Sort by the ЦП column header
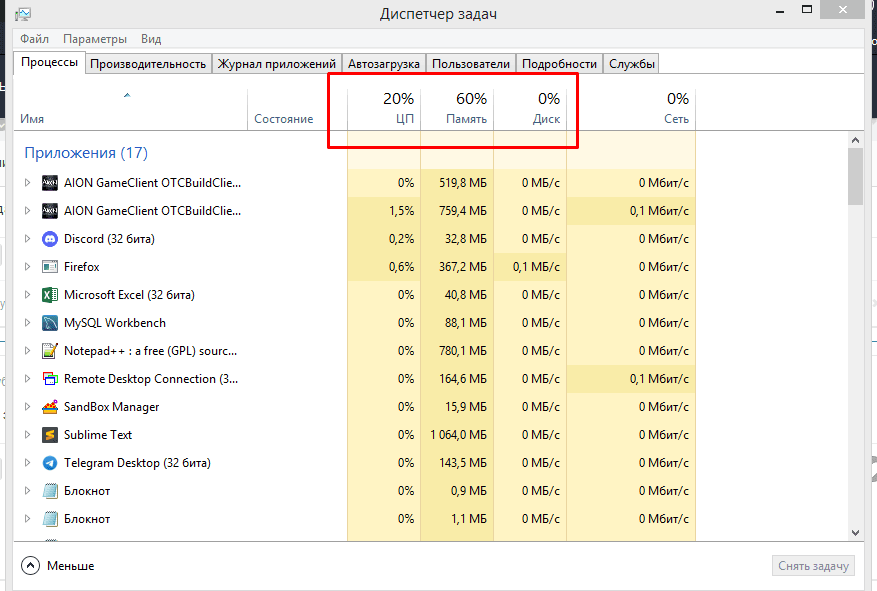 (x=384, y=108)
